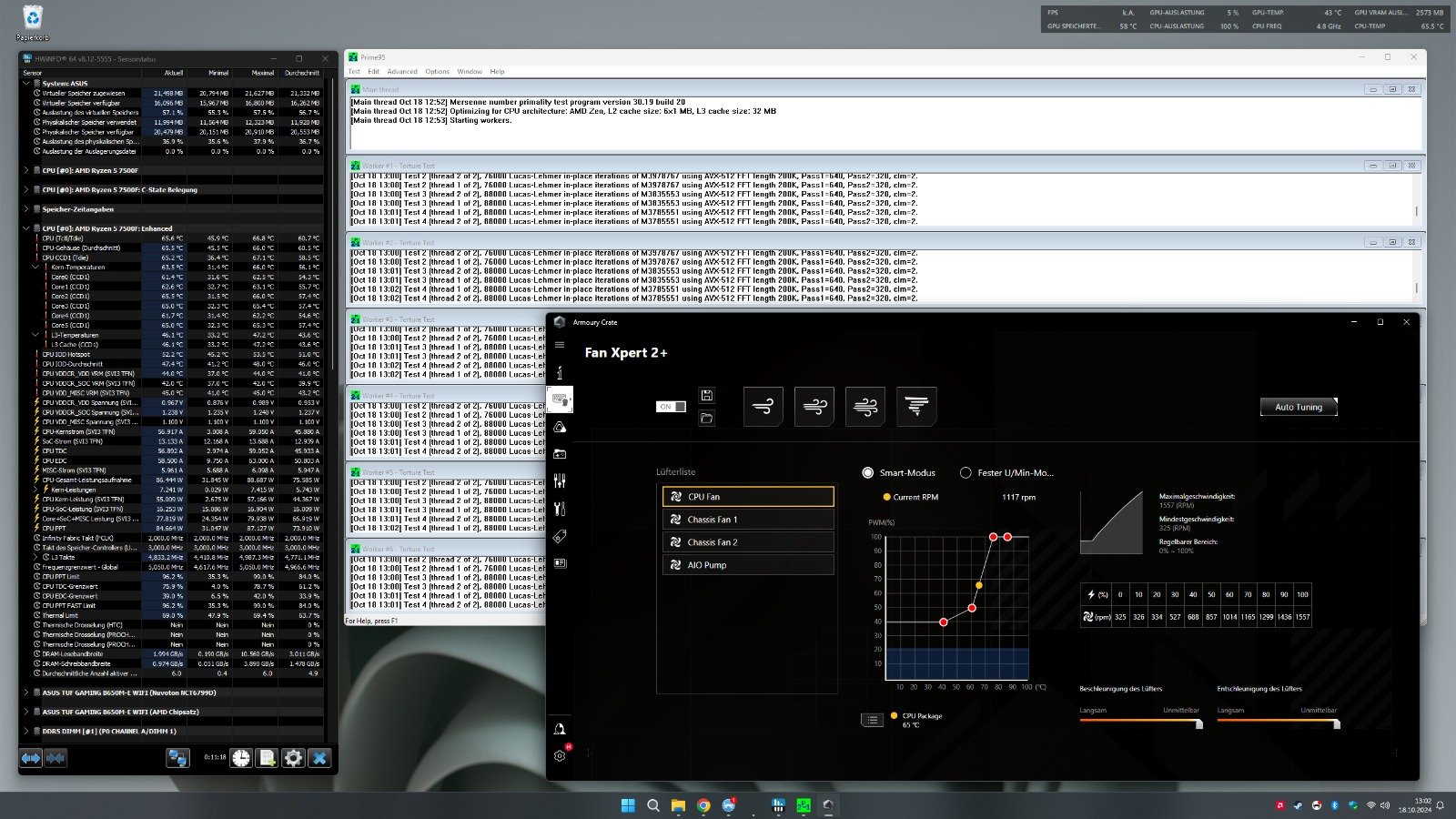The height and width of the screenshot is (819, 1456).
Task: Open the Help menu in Prime95
Action: click(497, 71)
